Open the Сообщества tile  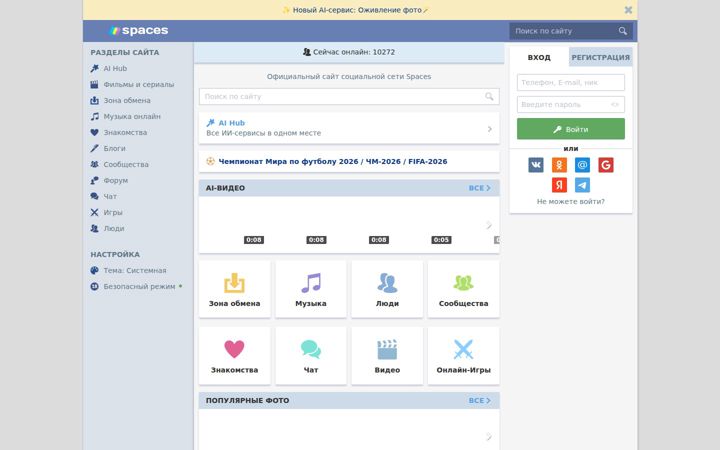463,289
